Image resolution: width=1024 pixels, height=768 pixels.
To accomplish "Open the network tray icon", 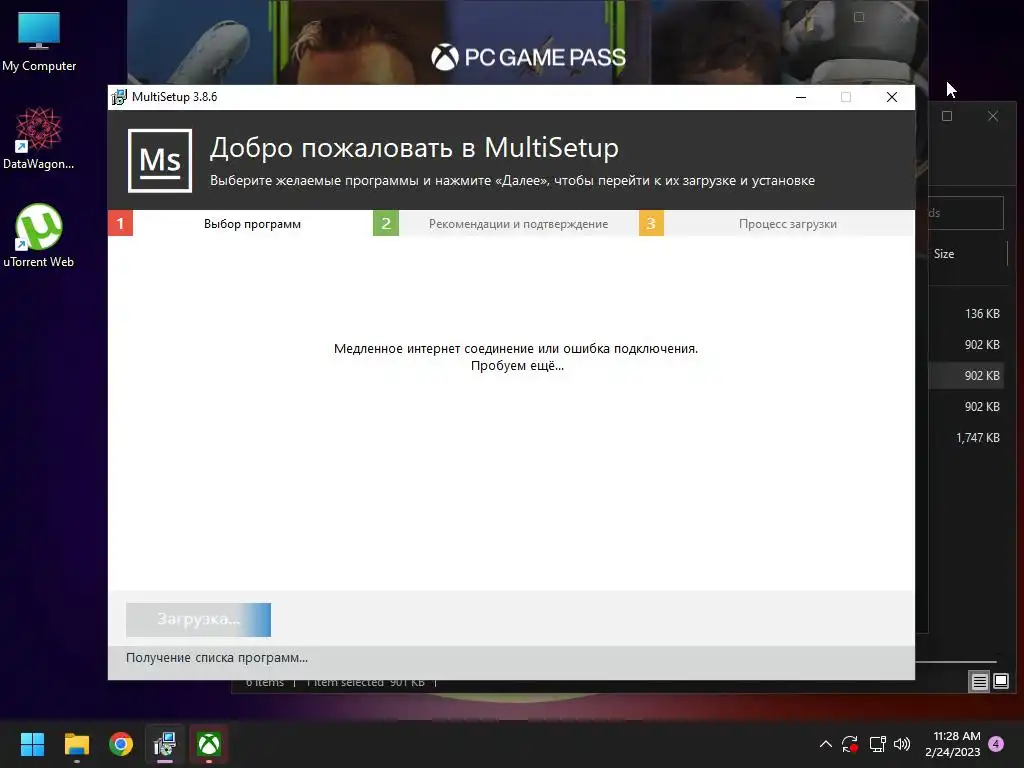I will click(877, 744).
